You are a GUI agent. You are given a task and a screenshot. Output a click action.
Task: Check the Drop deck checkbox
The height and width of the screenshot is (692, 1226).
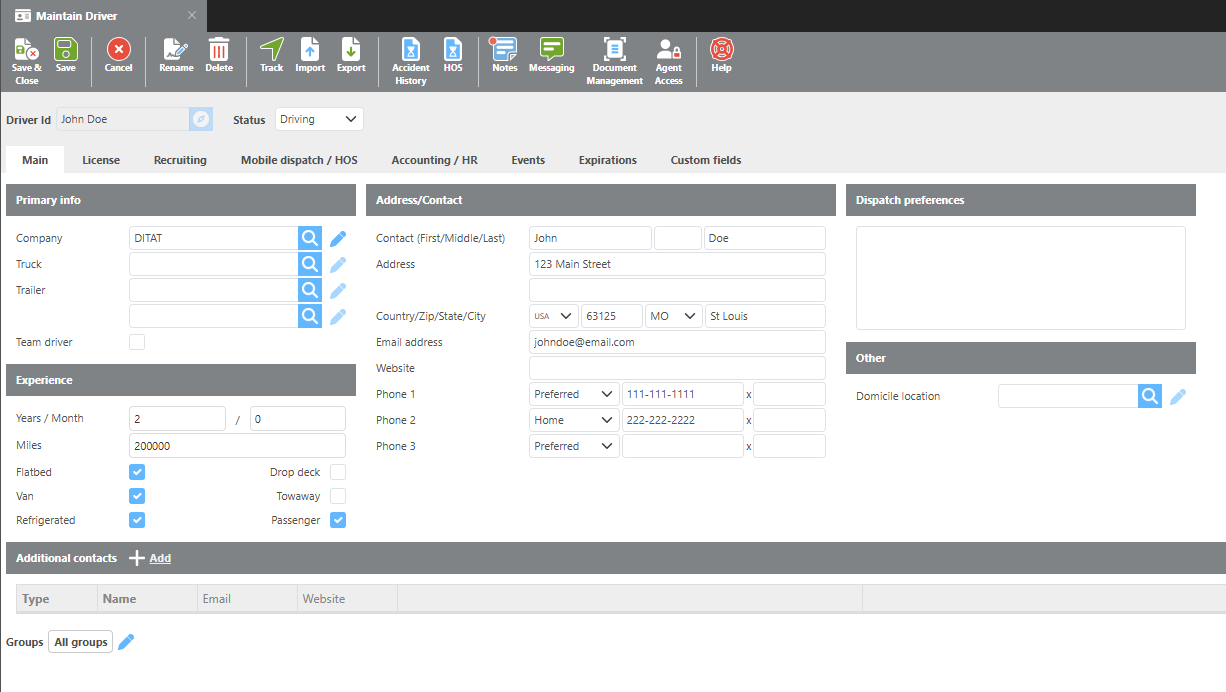[x=338, y=472]
